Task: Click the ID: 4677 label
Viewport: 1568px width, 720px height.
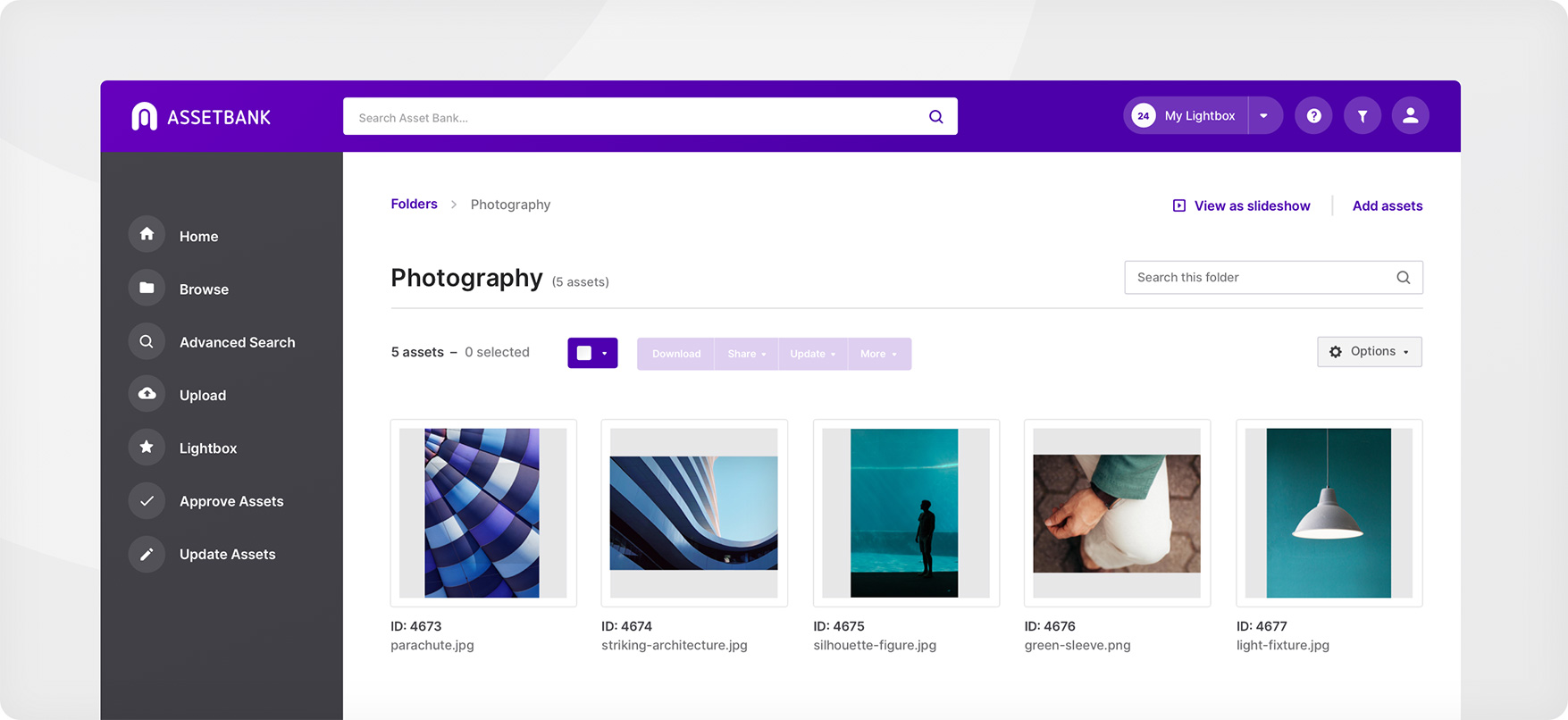Action: (x=1261, y=626)
